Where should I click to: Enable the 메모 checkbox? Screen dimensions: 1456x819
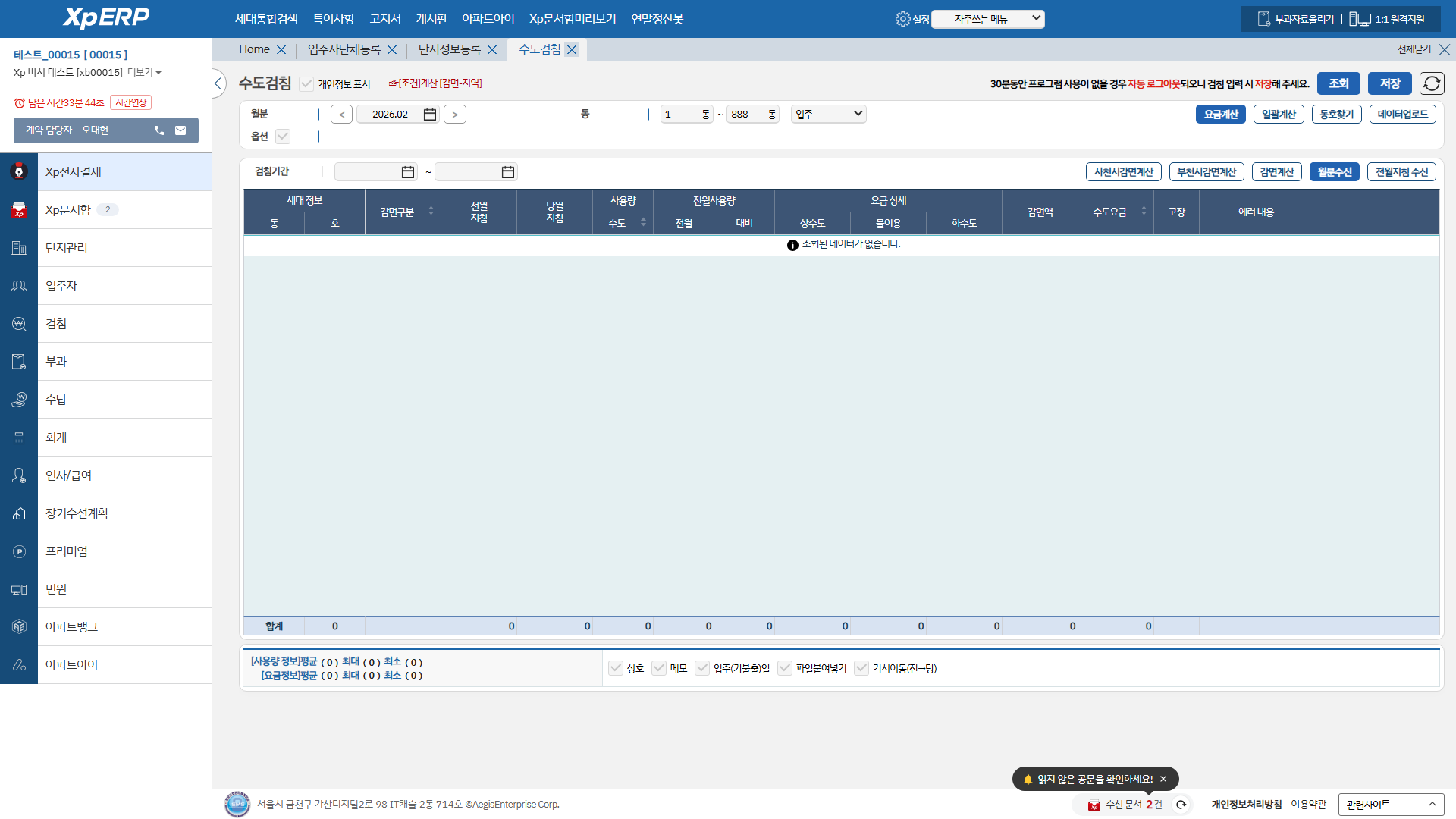tap(659, 668)
